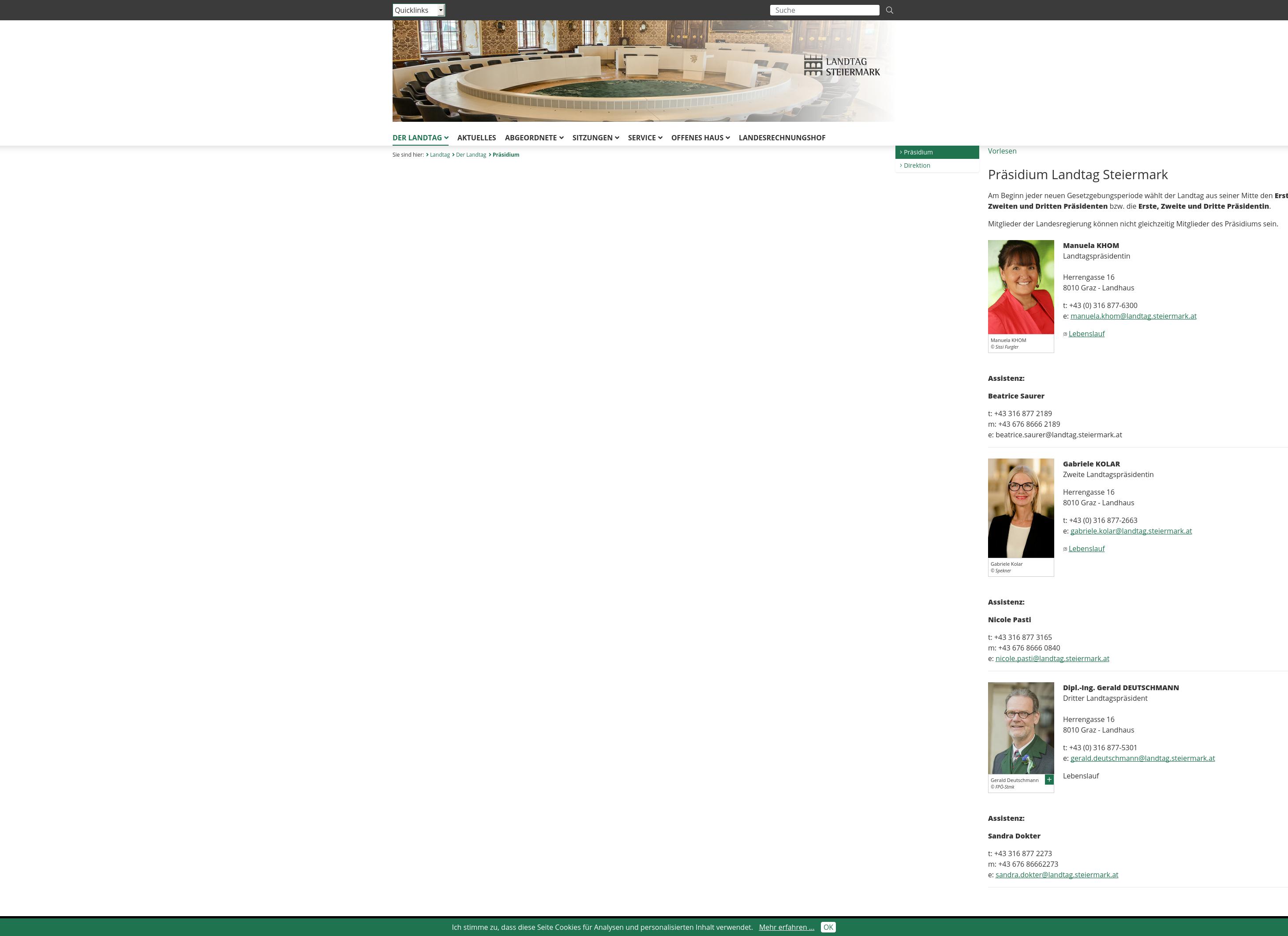Accept cookies with the OK button
This screenshot has width=1288, height=936.
pos(828,927)
